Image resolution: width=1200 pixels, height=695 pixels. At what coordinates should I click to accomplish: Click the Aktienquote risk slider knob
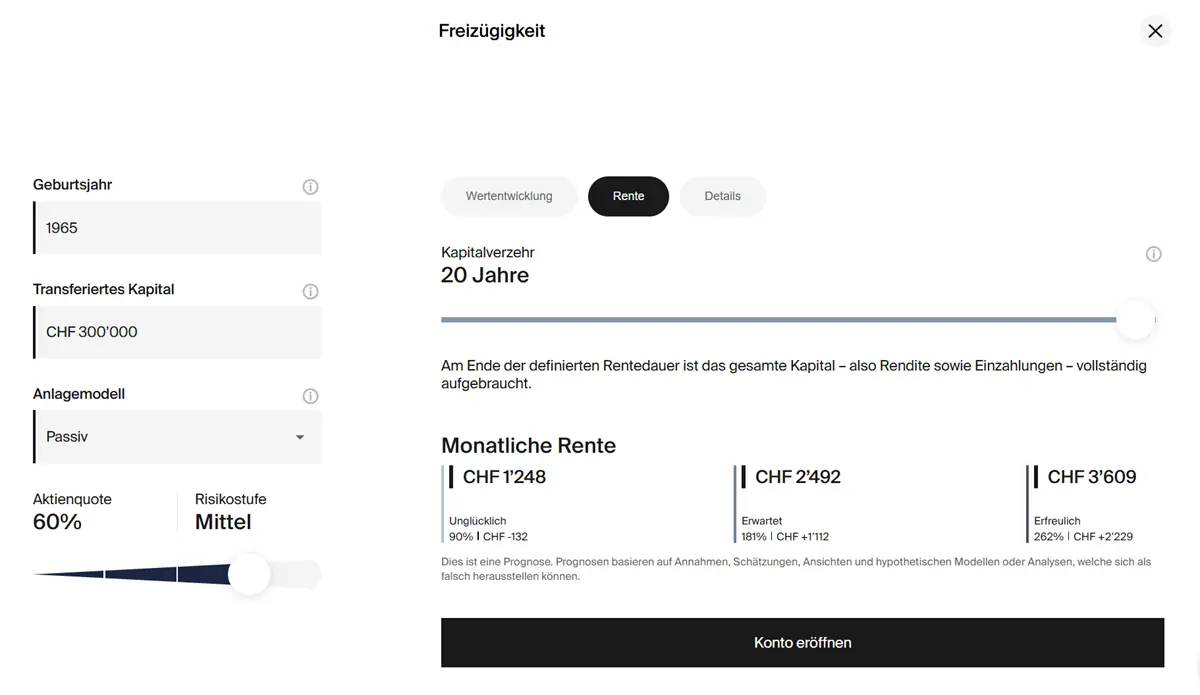[x=249, y=574]
